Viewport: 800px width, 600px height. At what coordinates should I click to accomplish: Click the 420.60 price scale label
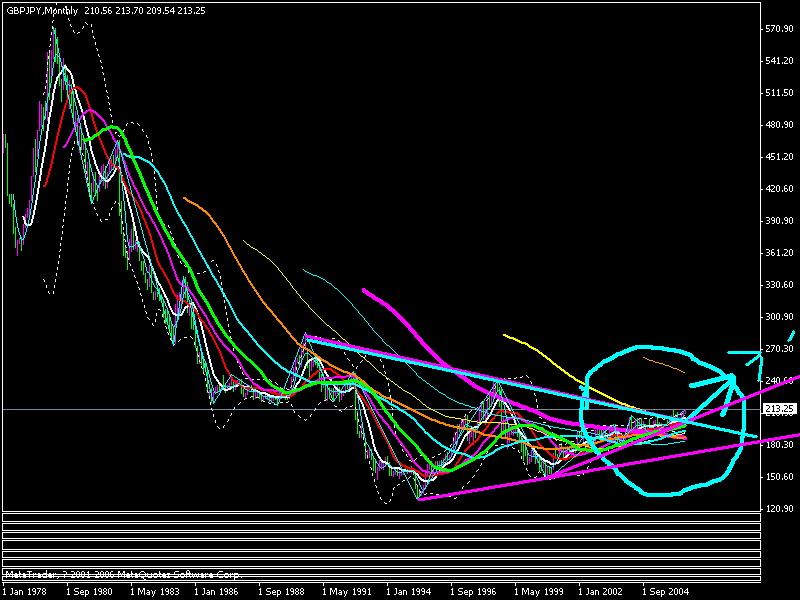click(x=778, y=189)
